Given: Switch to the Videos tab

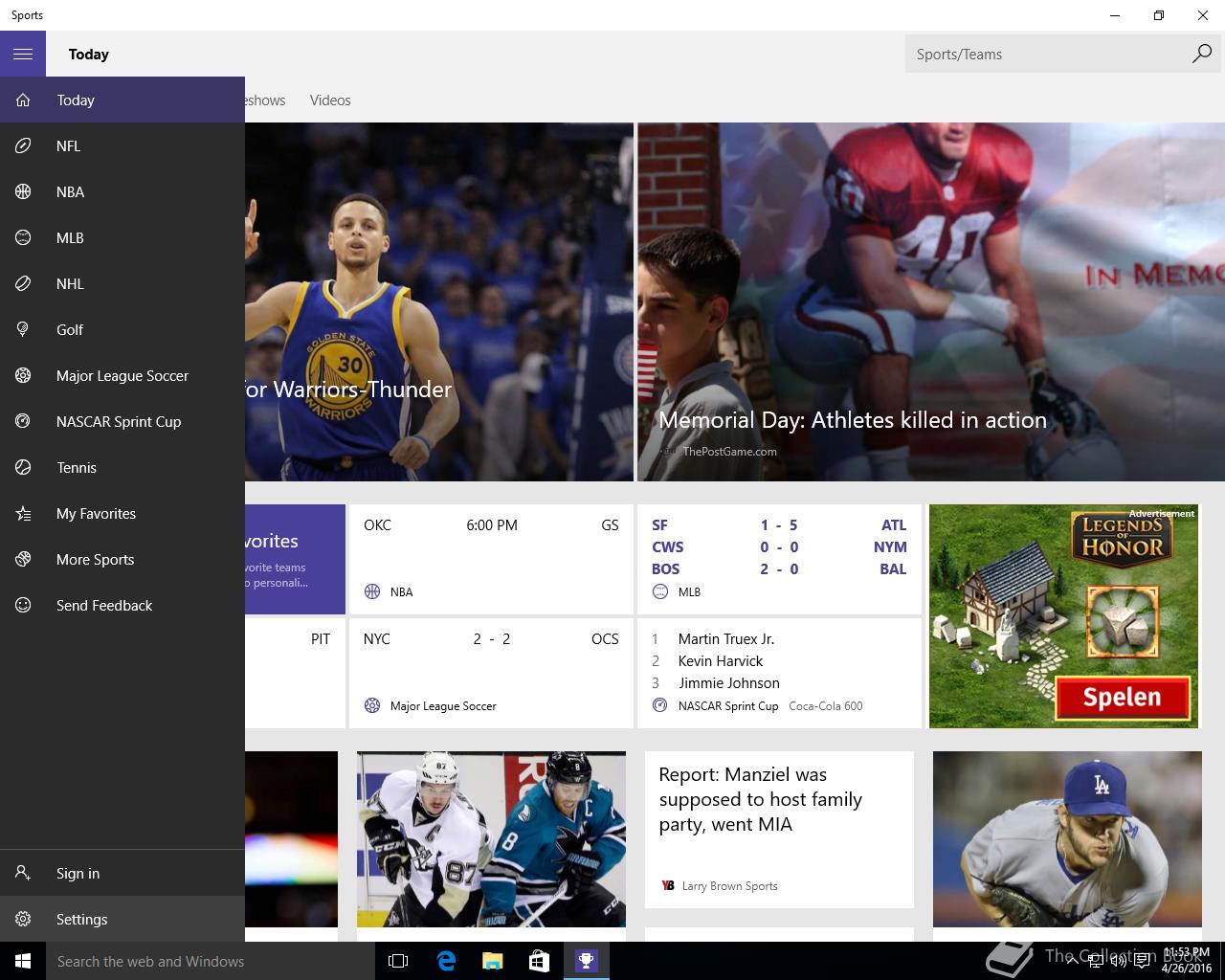Looking at the screenshot, I should 330,100.
